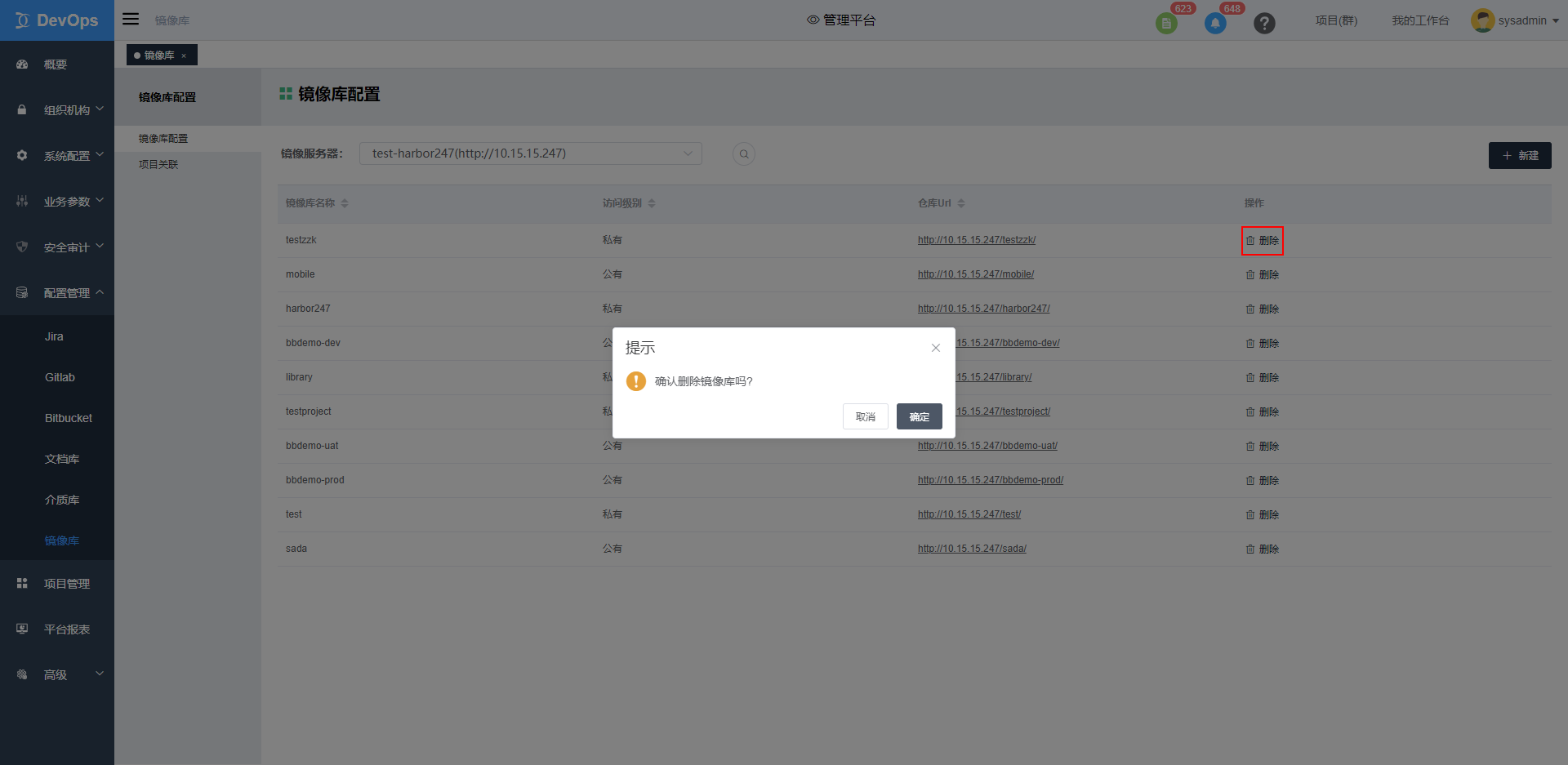Open the blue bell alerts icon
Screen dimensions: 1568x765
1215,24
